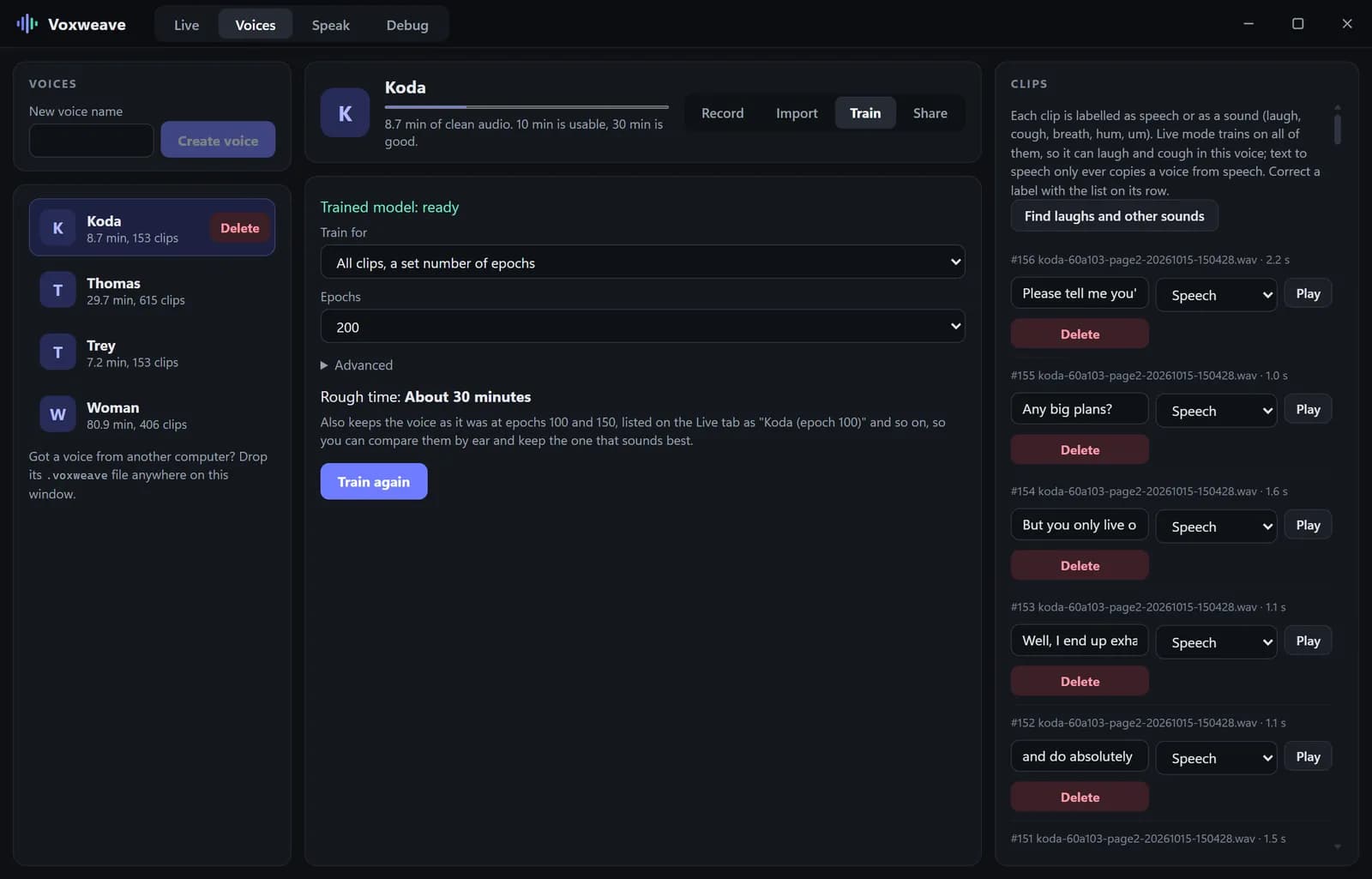Open Speech dropdown for clip #153
1372x879 pixels.
[x=1216, y=642]
